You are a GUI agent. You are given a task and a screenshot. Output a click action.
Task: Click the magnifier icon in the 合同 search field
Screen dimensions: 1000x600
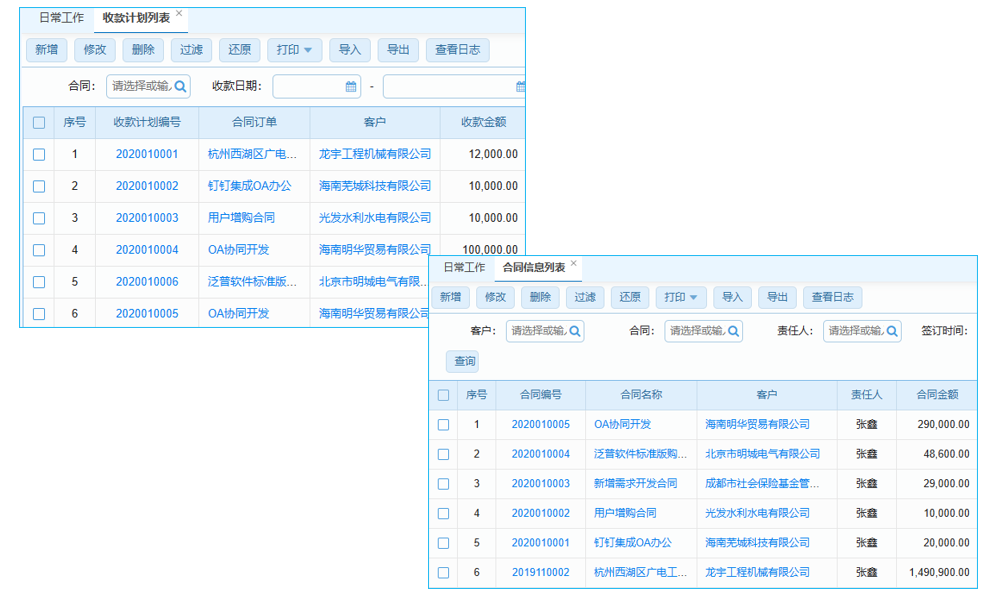coord(180,86)
